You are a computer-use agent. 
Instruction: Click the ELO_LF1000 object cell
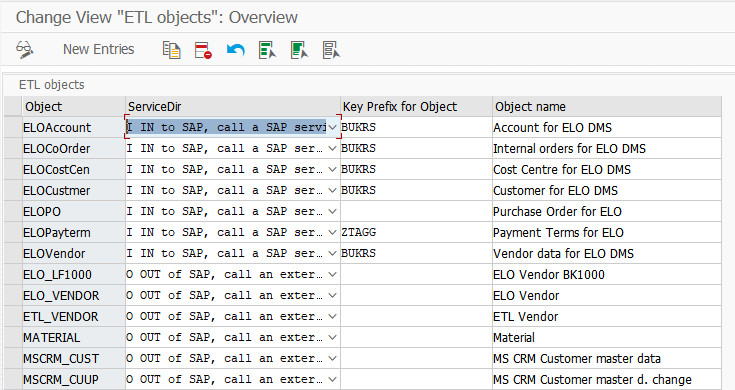pyautogui.click(x=74, y=275)
